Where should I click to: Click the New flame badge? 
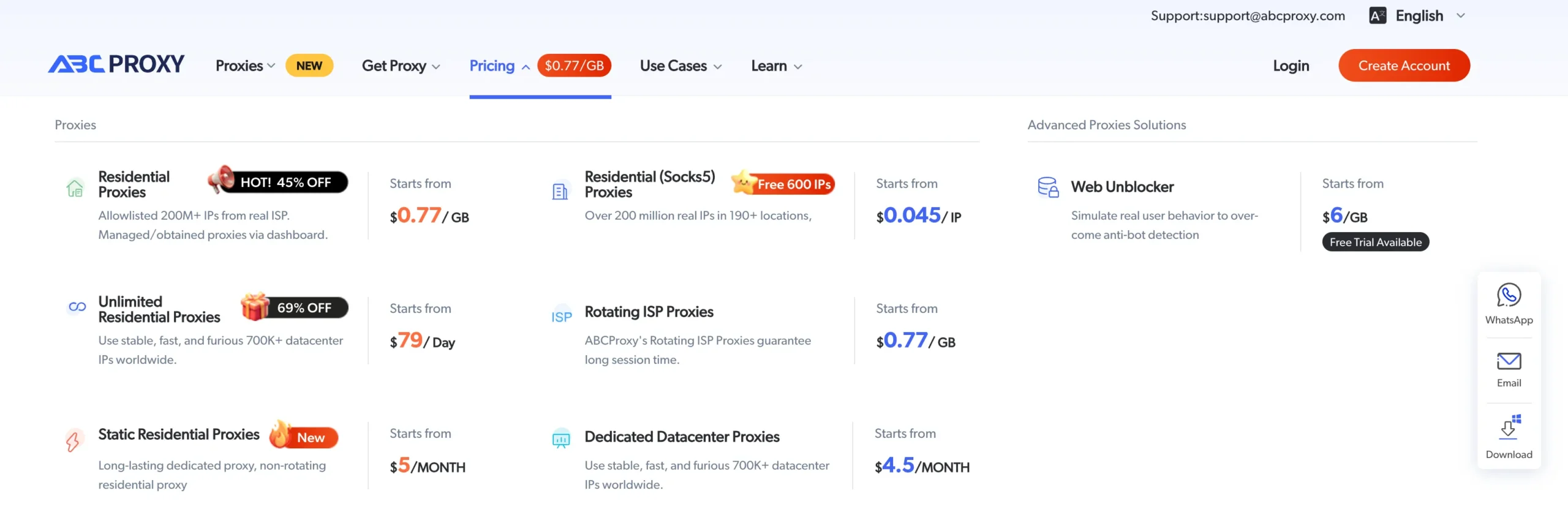(x=304, y=435)
